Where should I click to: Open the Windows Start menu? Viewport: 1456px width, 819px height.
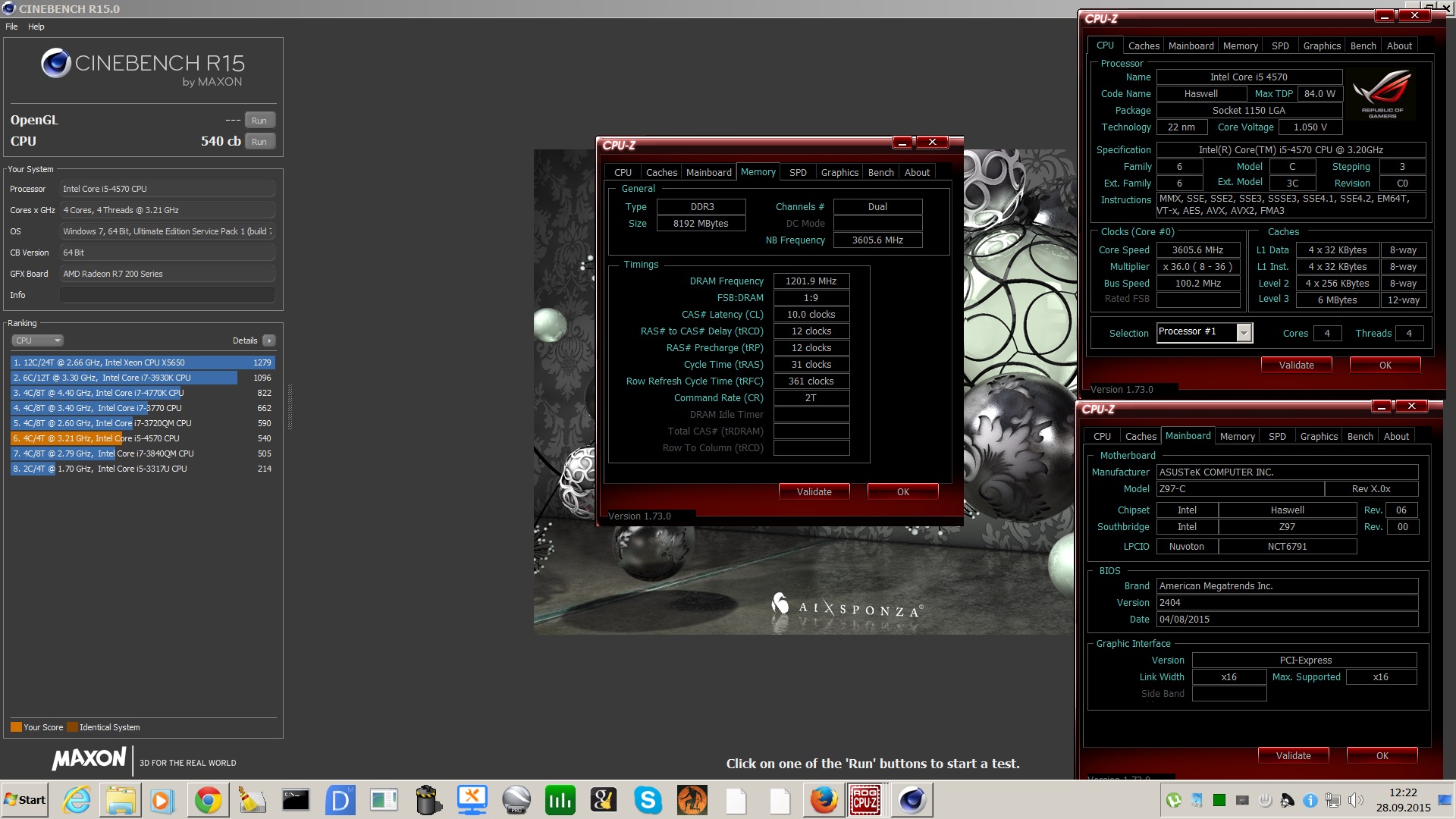24,800
